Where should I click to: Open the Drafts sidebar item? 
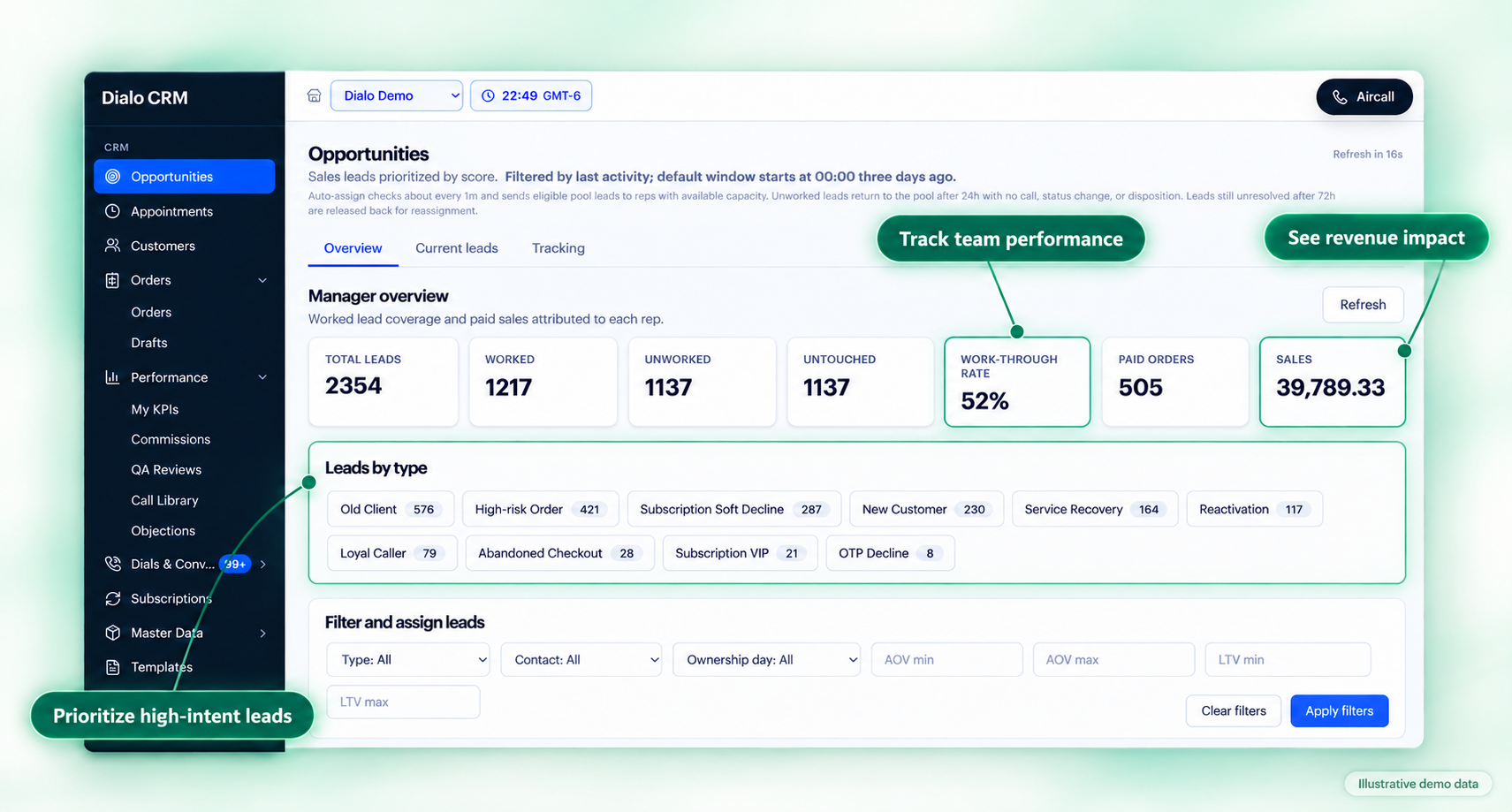pos(149,343)
